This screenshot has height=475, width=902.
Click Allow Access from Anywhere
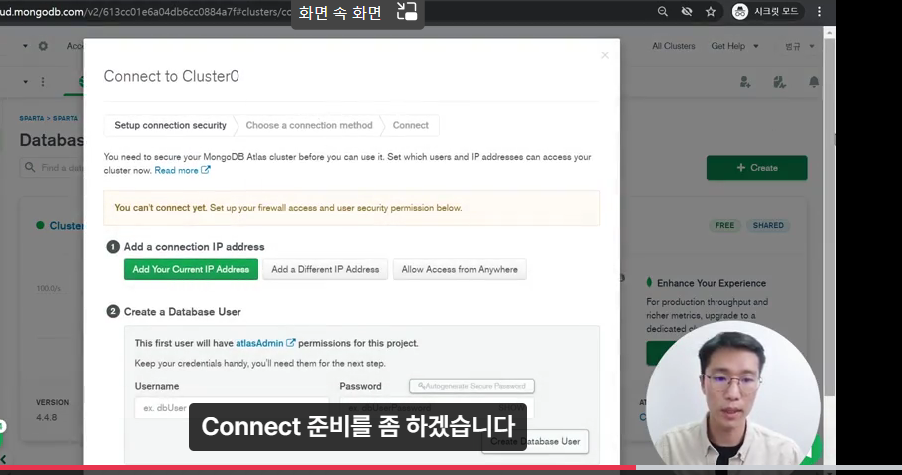(x=460, y=269)
